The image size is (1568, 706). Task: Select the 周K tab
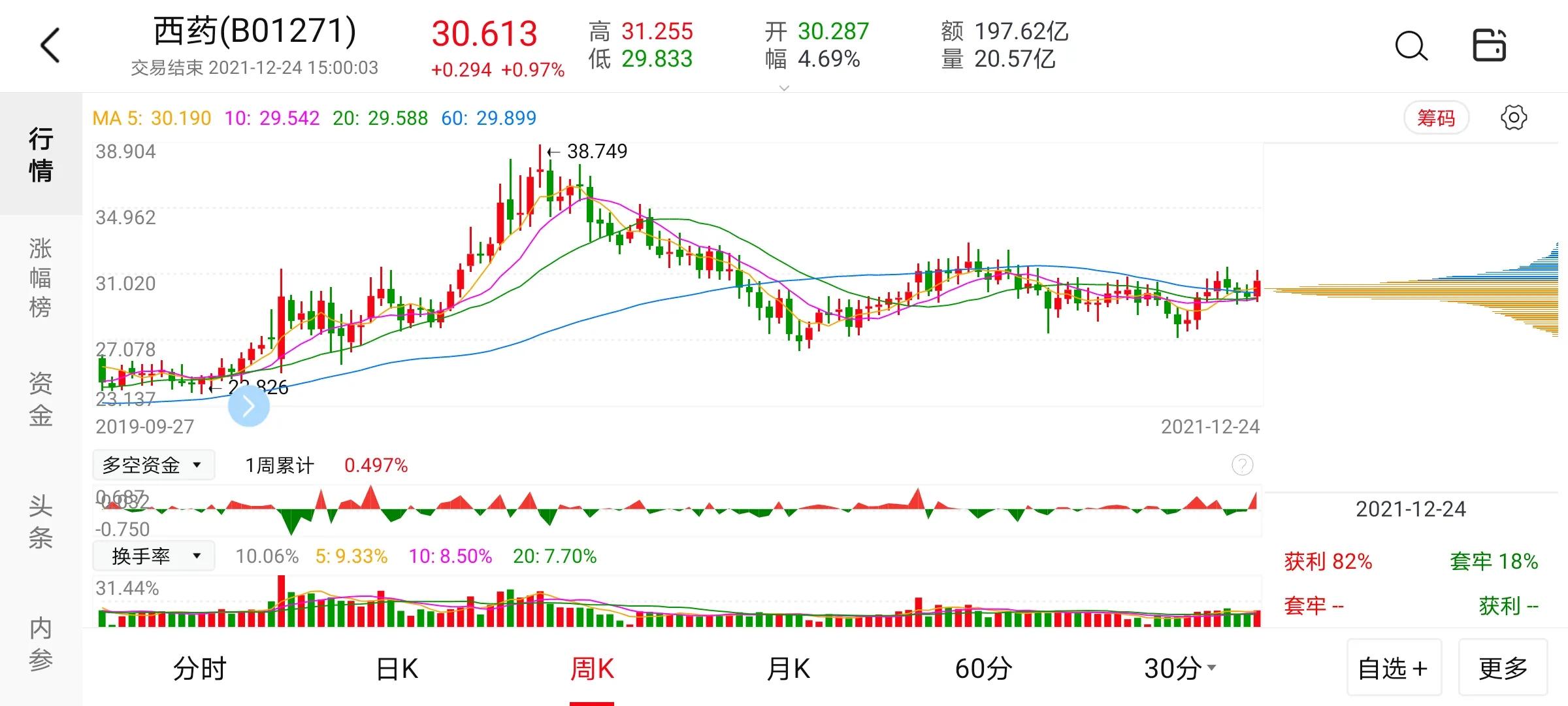point(592,668)
